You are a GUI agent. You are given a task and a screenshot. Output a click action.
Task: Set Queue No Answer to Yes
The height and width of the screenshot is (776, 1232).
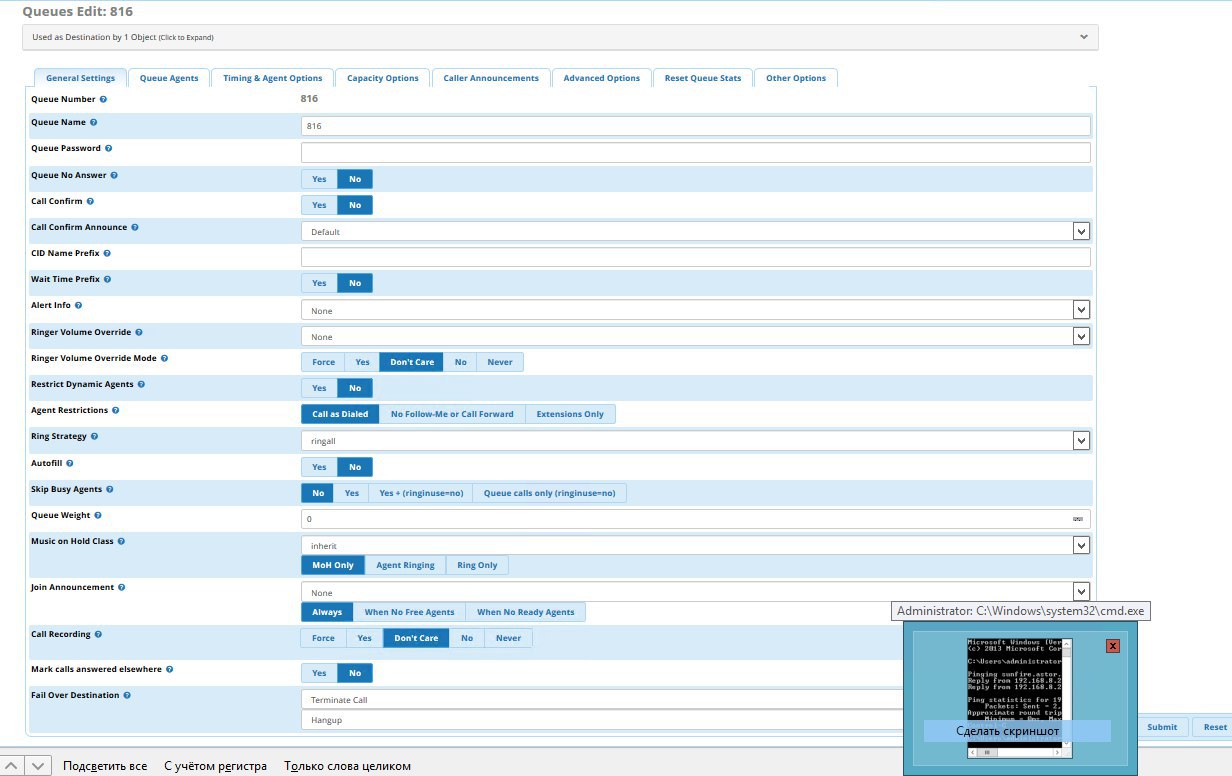click(319, 179)
